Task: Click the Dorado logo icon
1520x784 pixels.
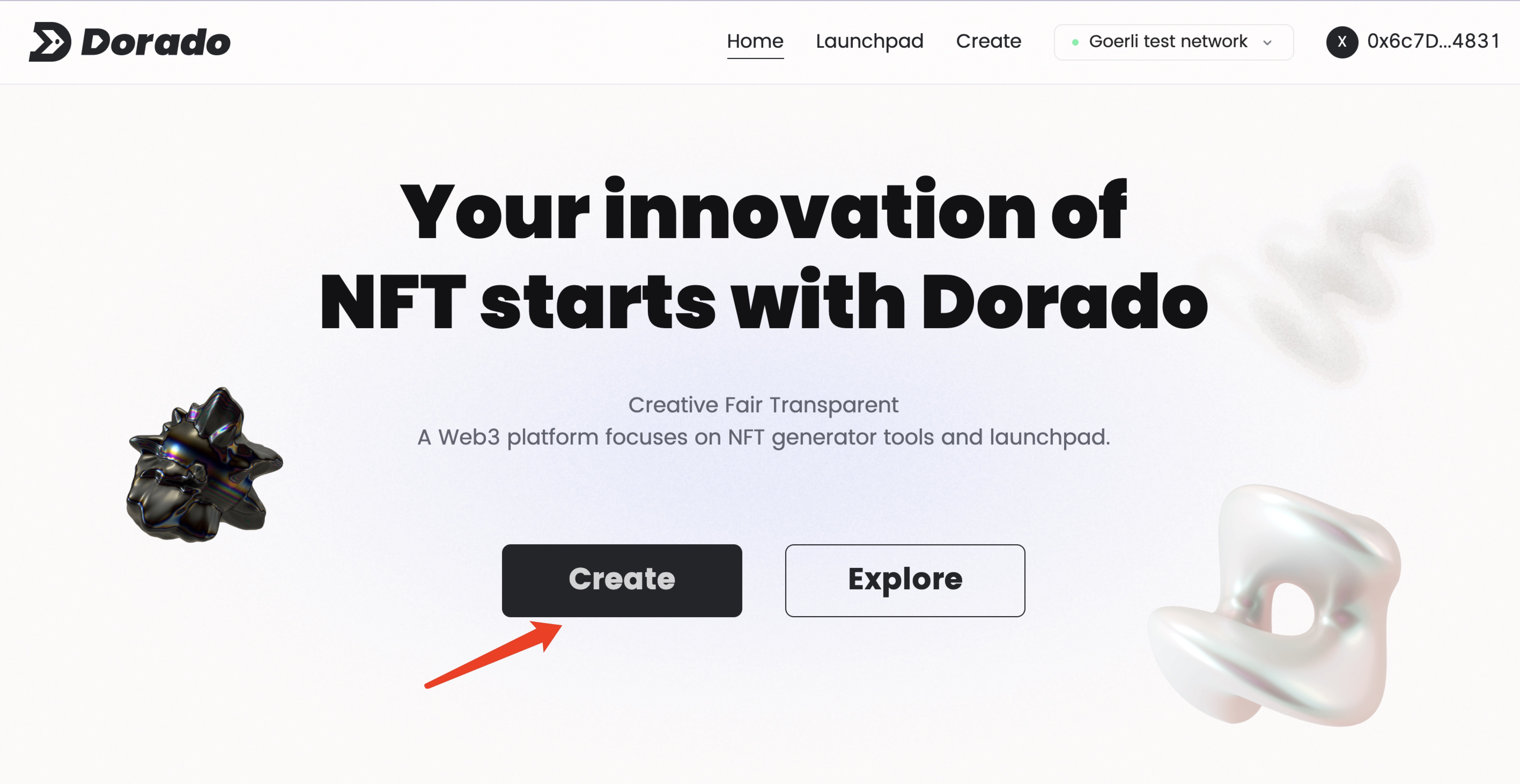Action: pyautogui.click(x=50, y=42)
